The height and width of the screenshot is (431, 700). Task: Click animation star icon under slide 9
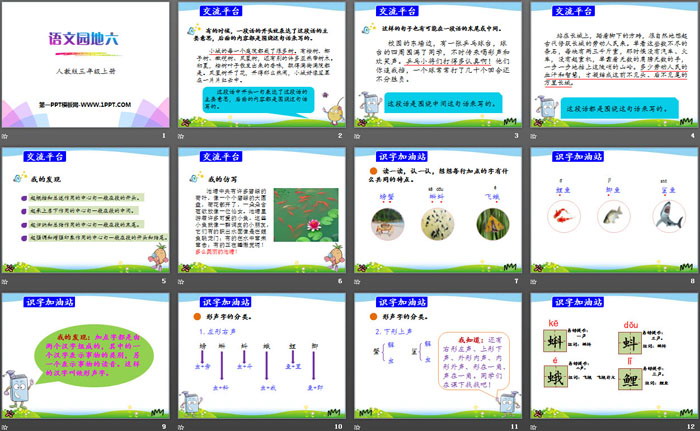[4, 427]
